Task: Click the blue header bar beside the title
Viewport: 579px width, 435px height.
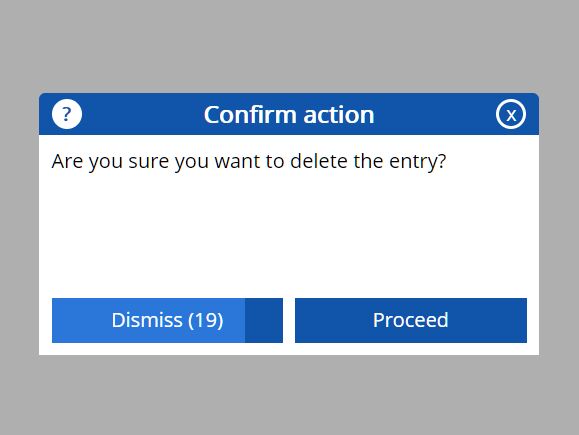Action: [436, 114]
